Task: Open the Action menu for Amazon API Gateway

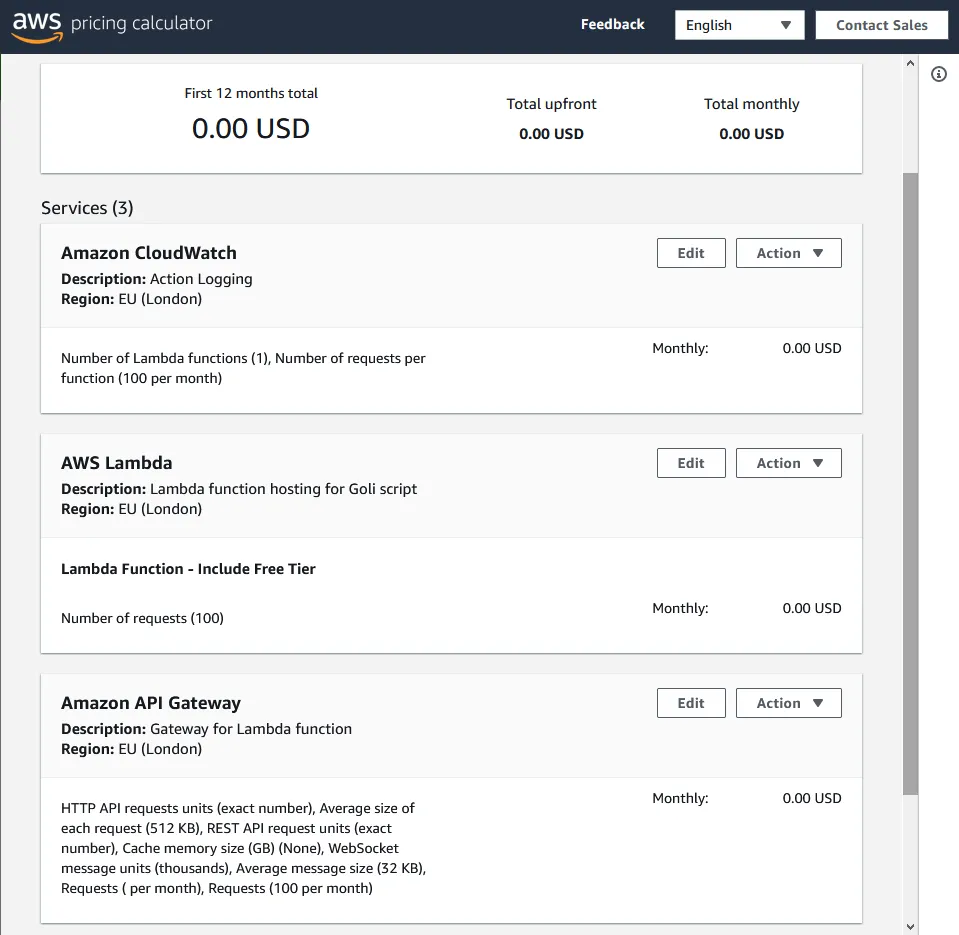Action: coord(788,703)
